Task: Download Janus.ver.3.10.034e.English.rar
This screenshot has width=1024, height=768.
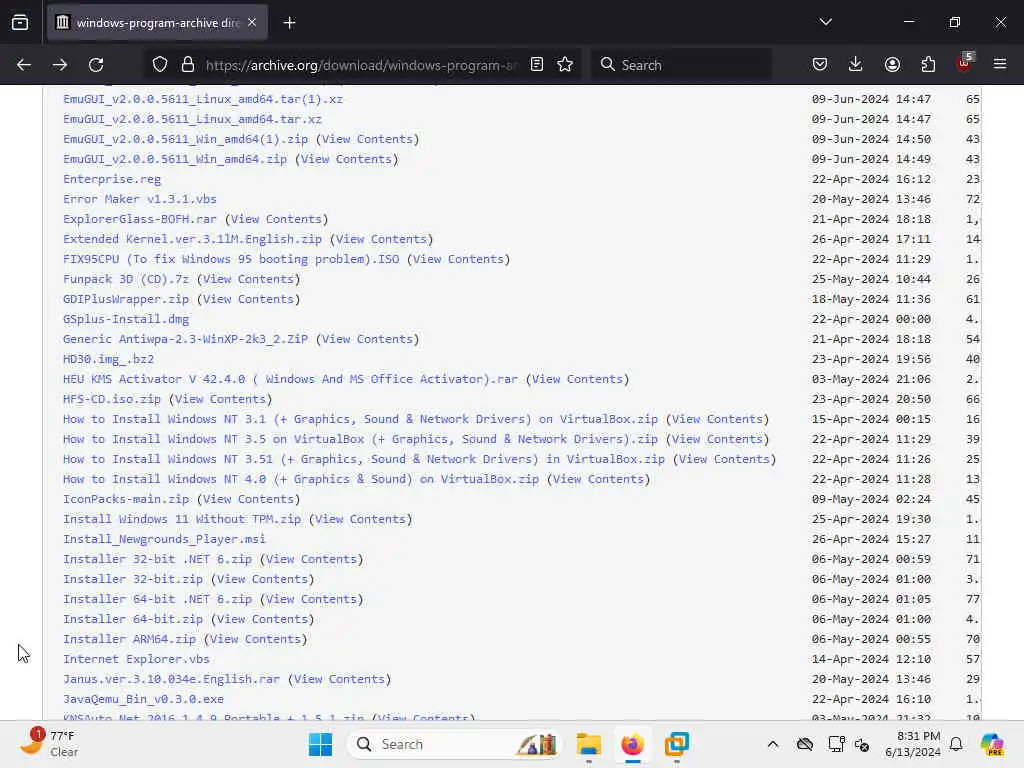Action: point(172,679)
